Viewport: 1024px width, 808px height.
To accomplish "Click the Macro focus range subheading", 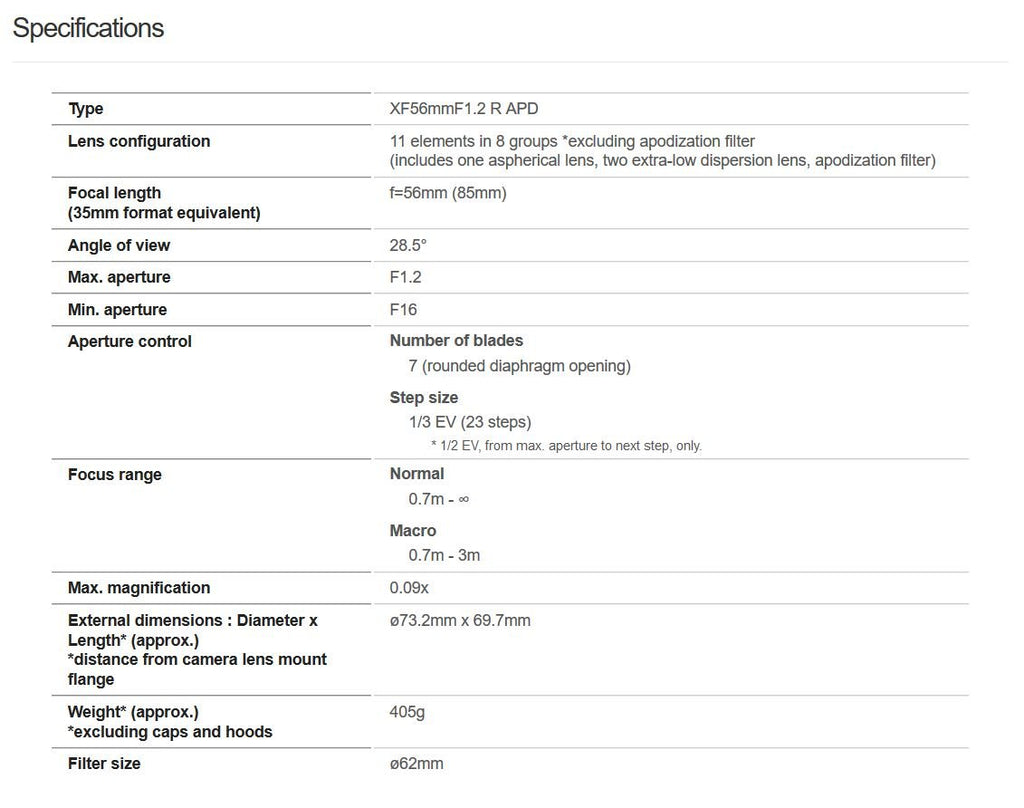I will coord(413,530).
